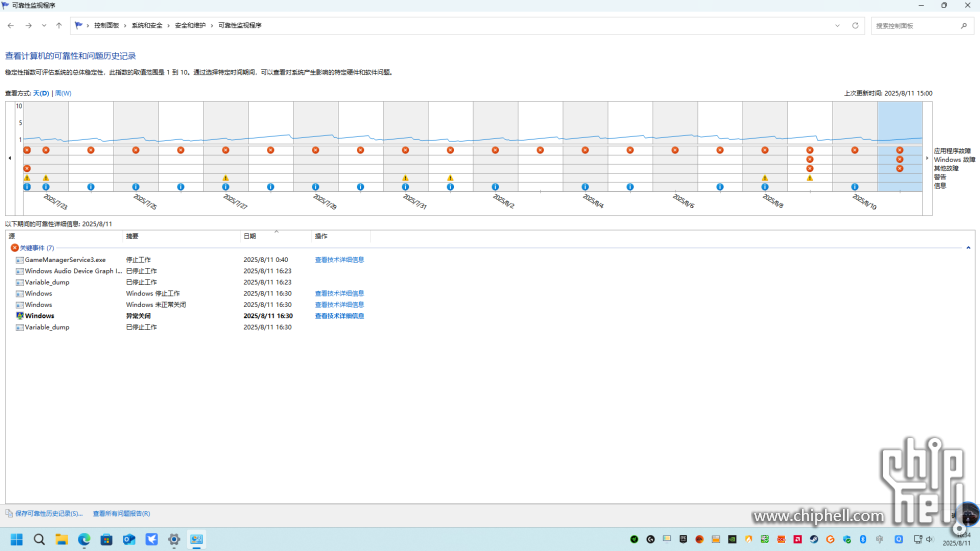980x551 pixels.
Task: Open technical details link for Windows 停止工作 row
Action: click(x=339, y=294)
